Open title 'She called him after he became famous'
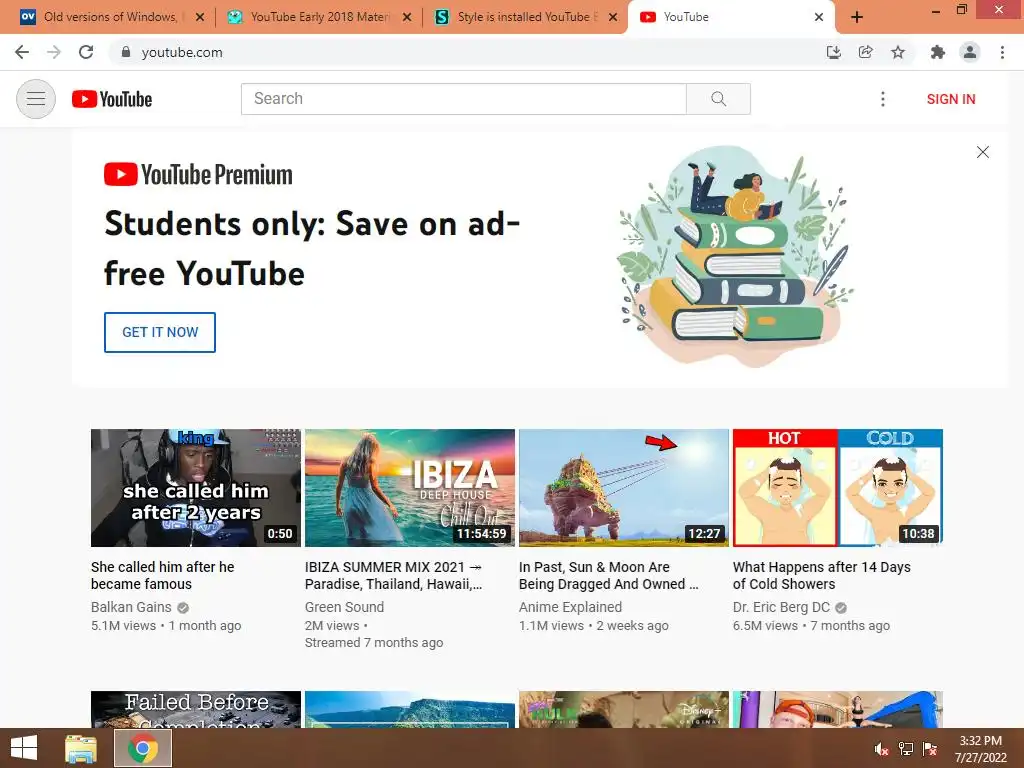The height and width of the screenshot is (768, 1024). click(163, 575)
